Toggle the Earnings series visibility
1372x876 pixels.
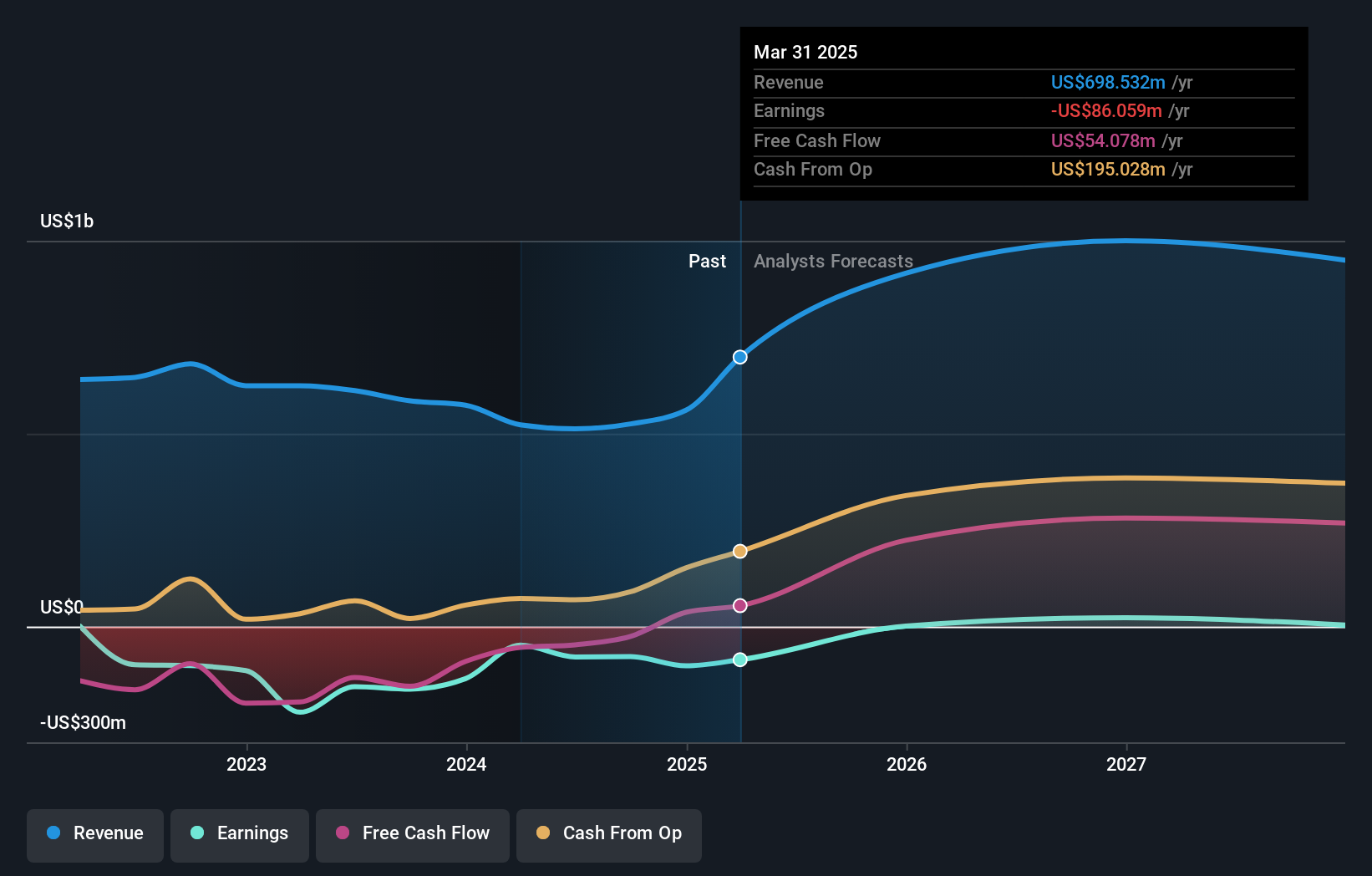click(240, 833)
